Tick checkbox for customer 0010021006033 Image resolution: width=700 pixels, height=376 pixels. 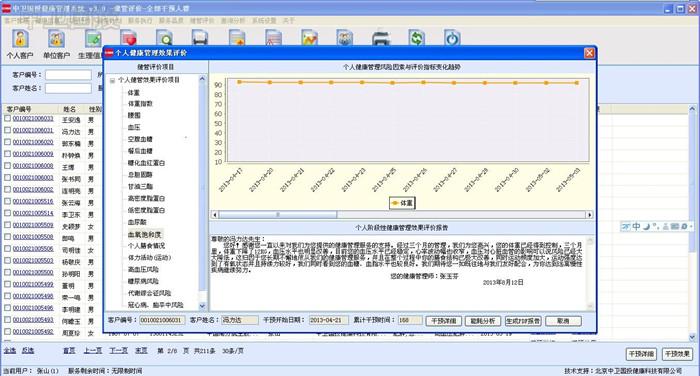click(x=8, y=119)
